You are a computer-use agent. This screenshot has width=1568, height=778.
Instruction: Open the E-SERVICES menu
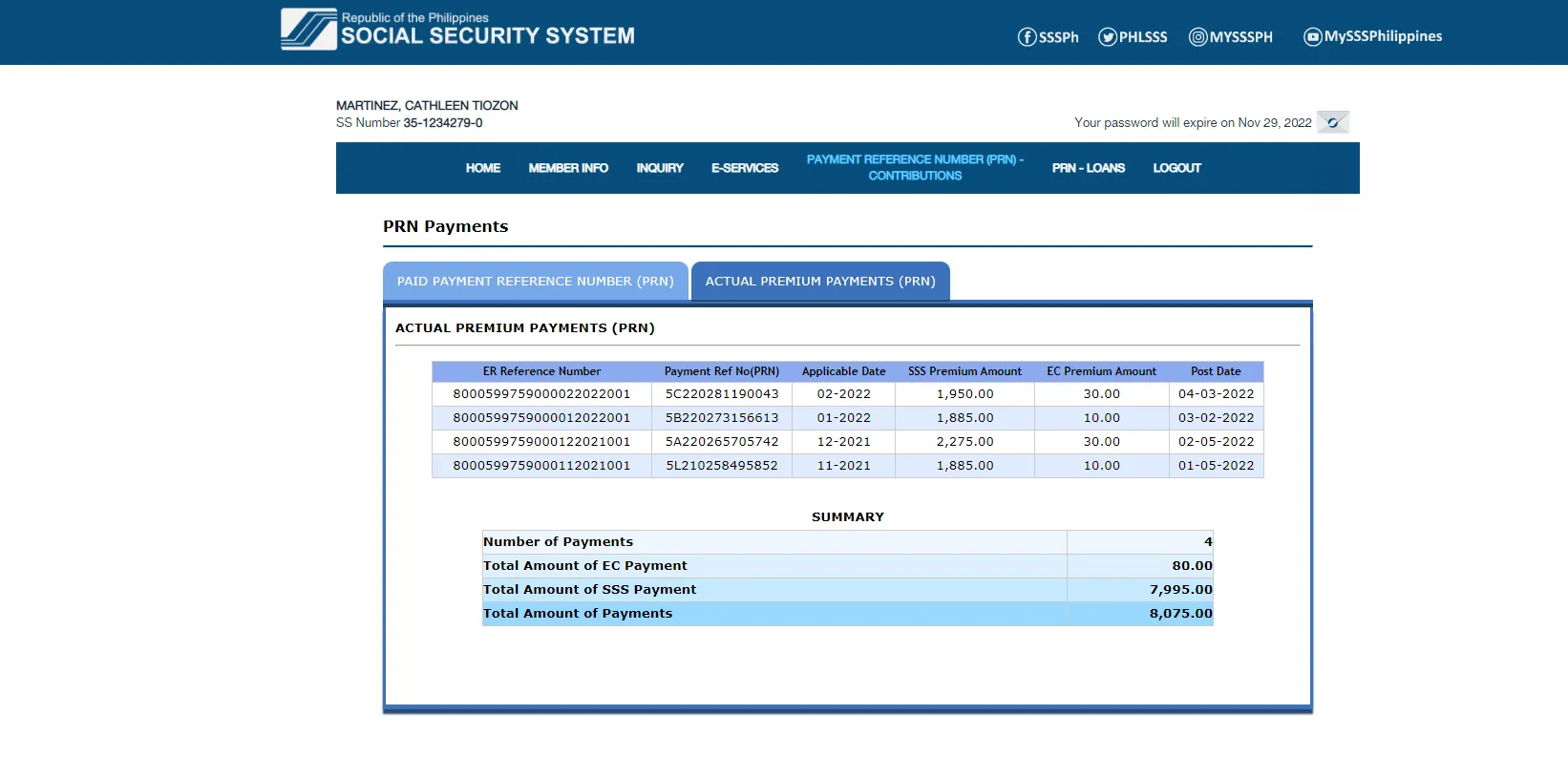tap(745, 168)
